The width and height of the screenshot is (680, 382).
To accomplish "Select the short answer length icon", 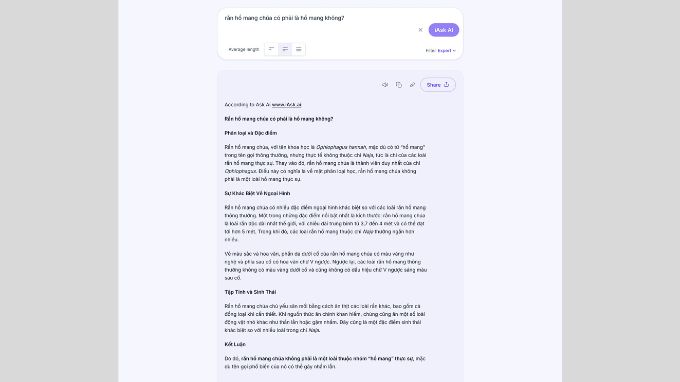I will coord(271,49).
